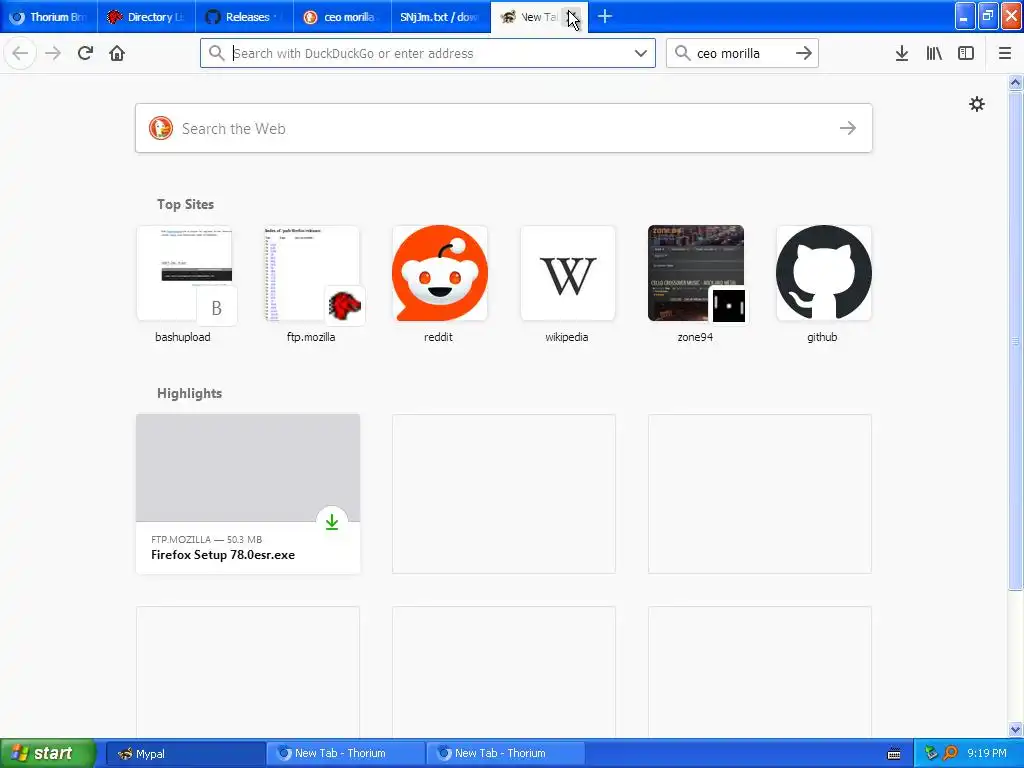Switch to the Directory Listing tab
This screenshot has height=768, width=1024.
(x=146, y=17)
